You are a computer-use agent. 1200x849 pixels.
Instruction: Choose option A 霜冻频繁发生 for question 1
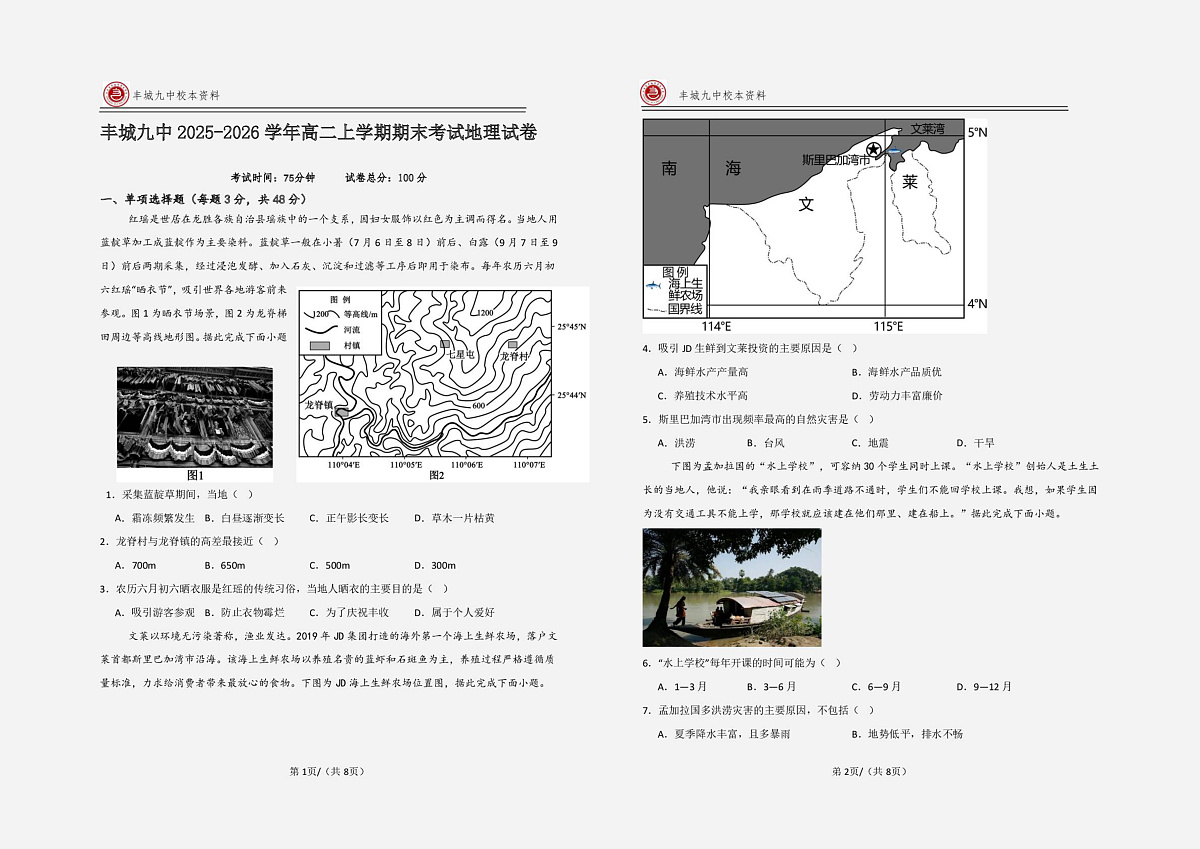coord(155,518)
